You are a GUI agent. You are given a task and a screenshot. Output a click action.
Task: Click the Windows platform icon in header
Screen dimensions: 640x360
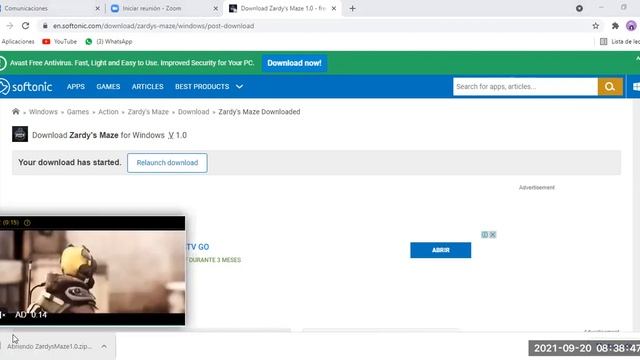click(636, 87)
